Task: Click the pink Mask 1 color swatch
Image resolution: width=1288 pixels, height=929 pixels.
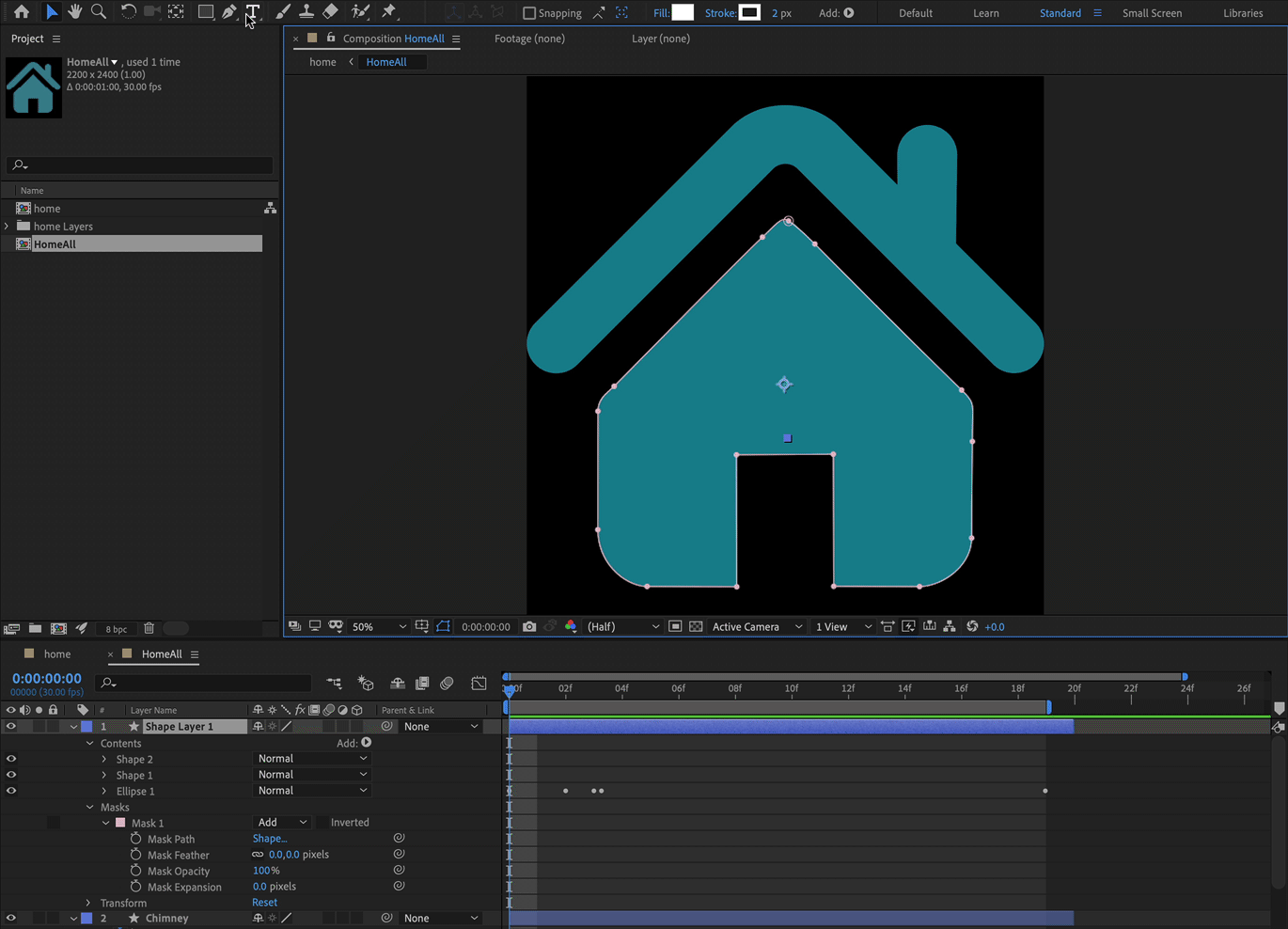Action: coord(120,823)
